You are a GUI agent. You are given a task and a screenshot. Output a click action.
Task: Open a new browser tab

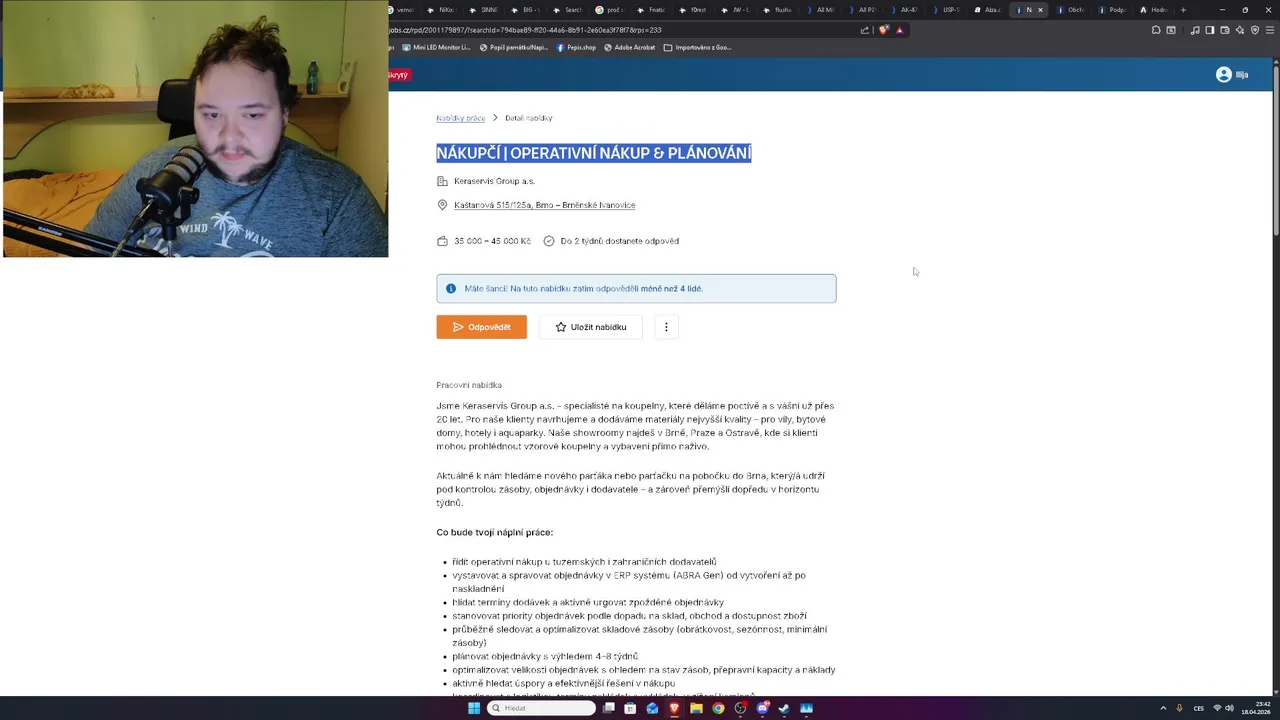coord(1183,10)
